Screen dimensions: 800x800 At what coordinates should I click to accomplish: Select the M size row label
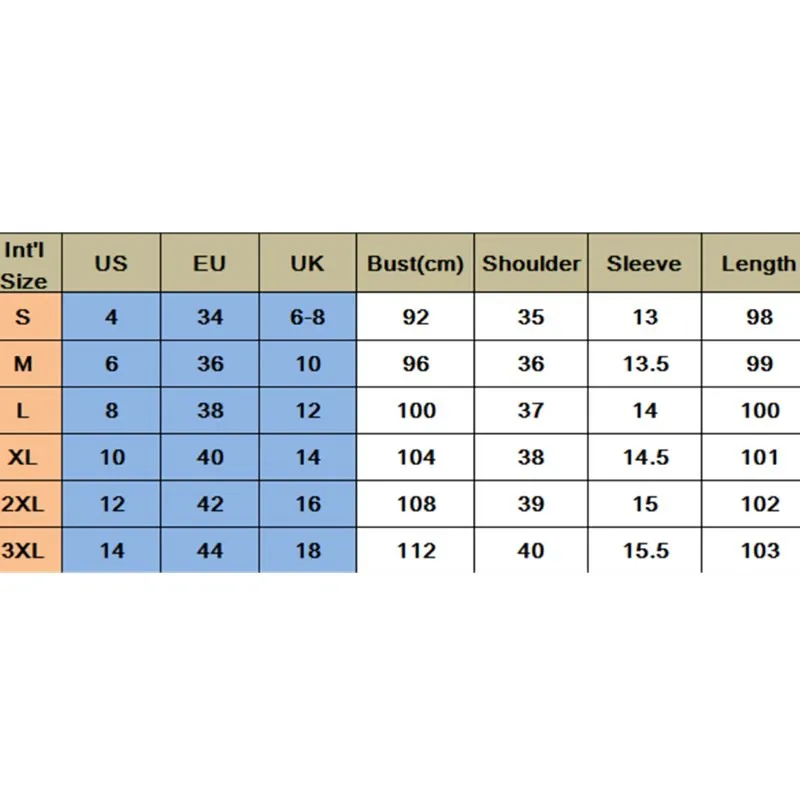31,364
